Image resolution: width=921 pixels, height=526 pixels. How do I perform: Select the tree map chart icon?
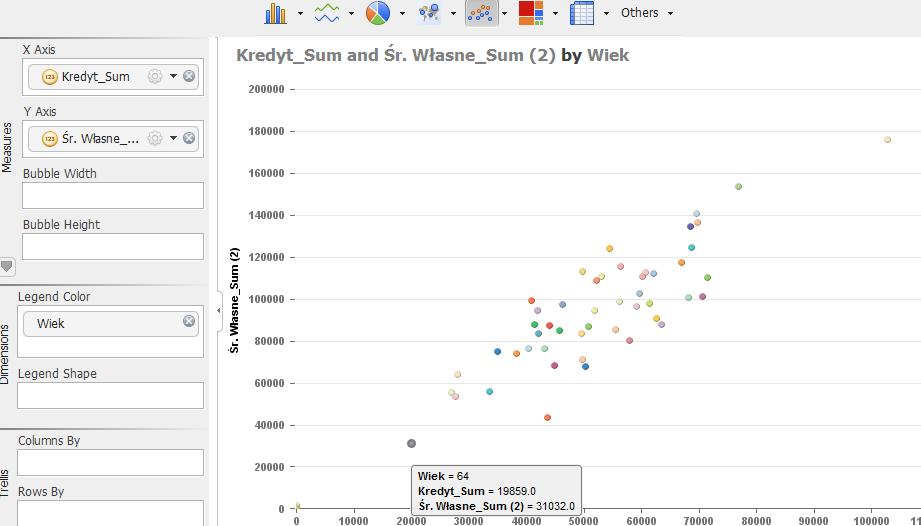point(531,13)
